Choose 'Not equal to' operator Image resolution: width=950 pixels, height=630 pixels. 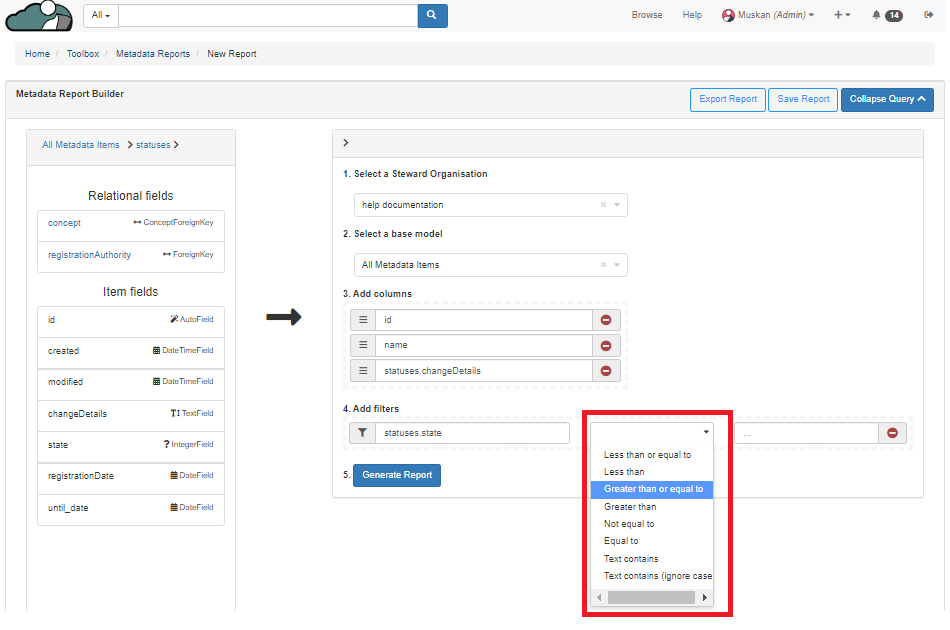coord(629,524)
